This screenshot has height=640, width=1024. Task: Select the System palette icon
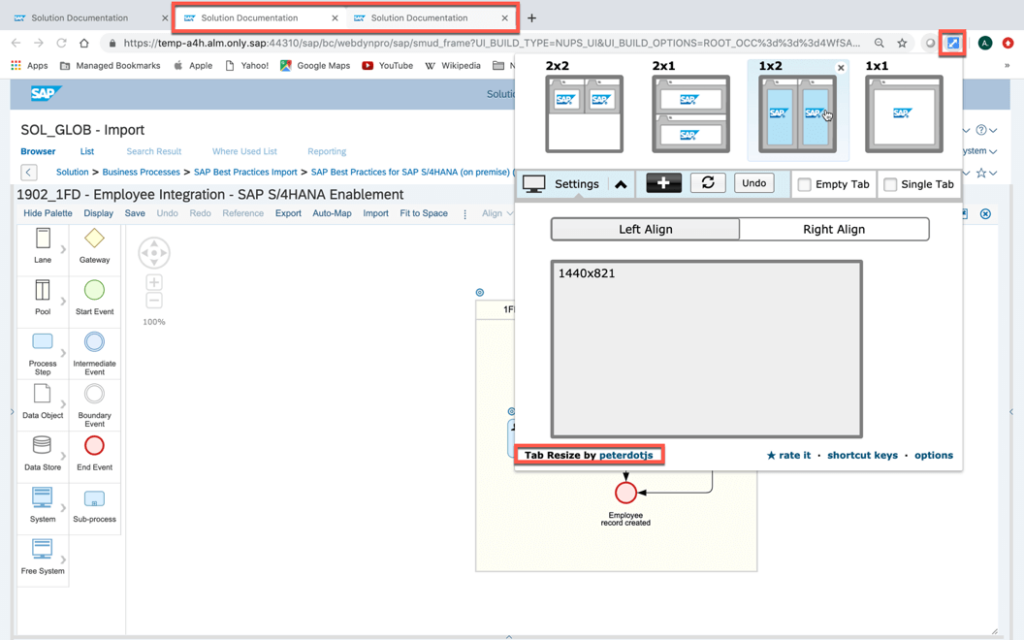click(x=42, y=497)
